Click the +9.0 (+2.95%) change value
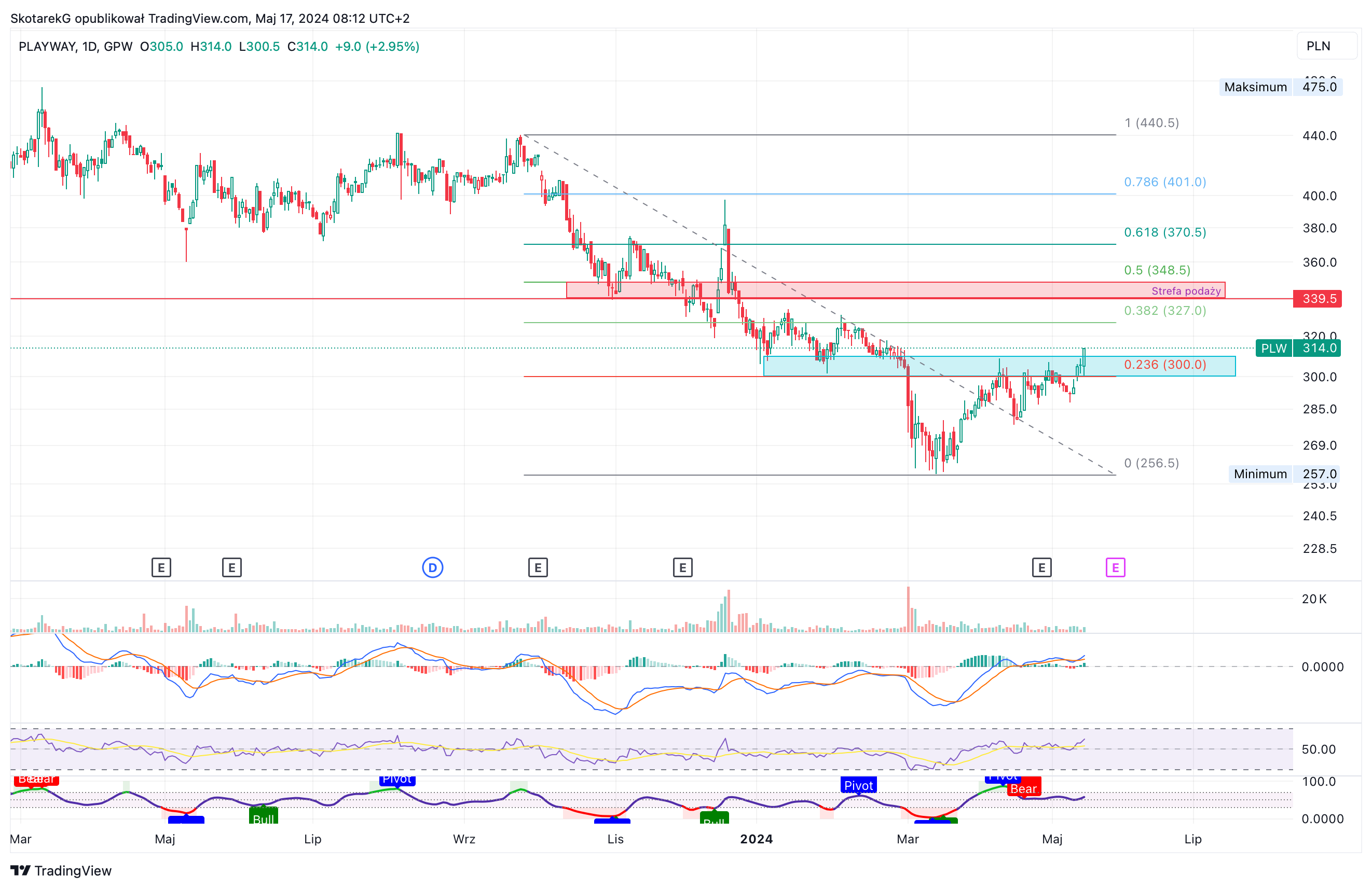Screen dimensions: 1372x889 [x=377, y=47]
